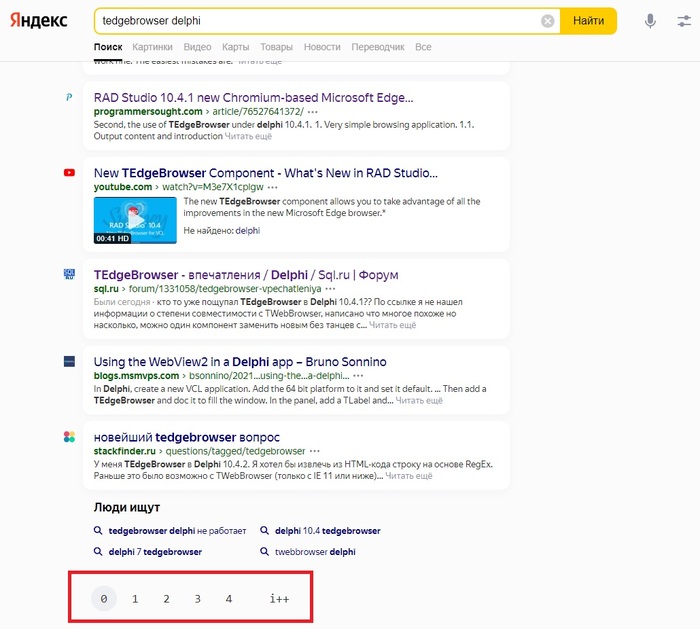The height and width of the screenshot is (629, 700).
Task: Go to results page 0
Action: click(104, 599)
